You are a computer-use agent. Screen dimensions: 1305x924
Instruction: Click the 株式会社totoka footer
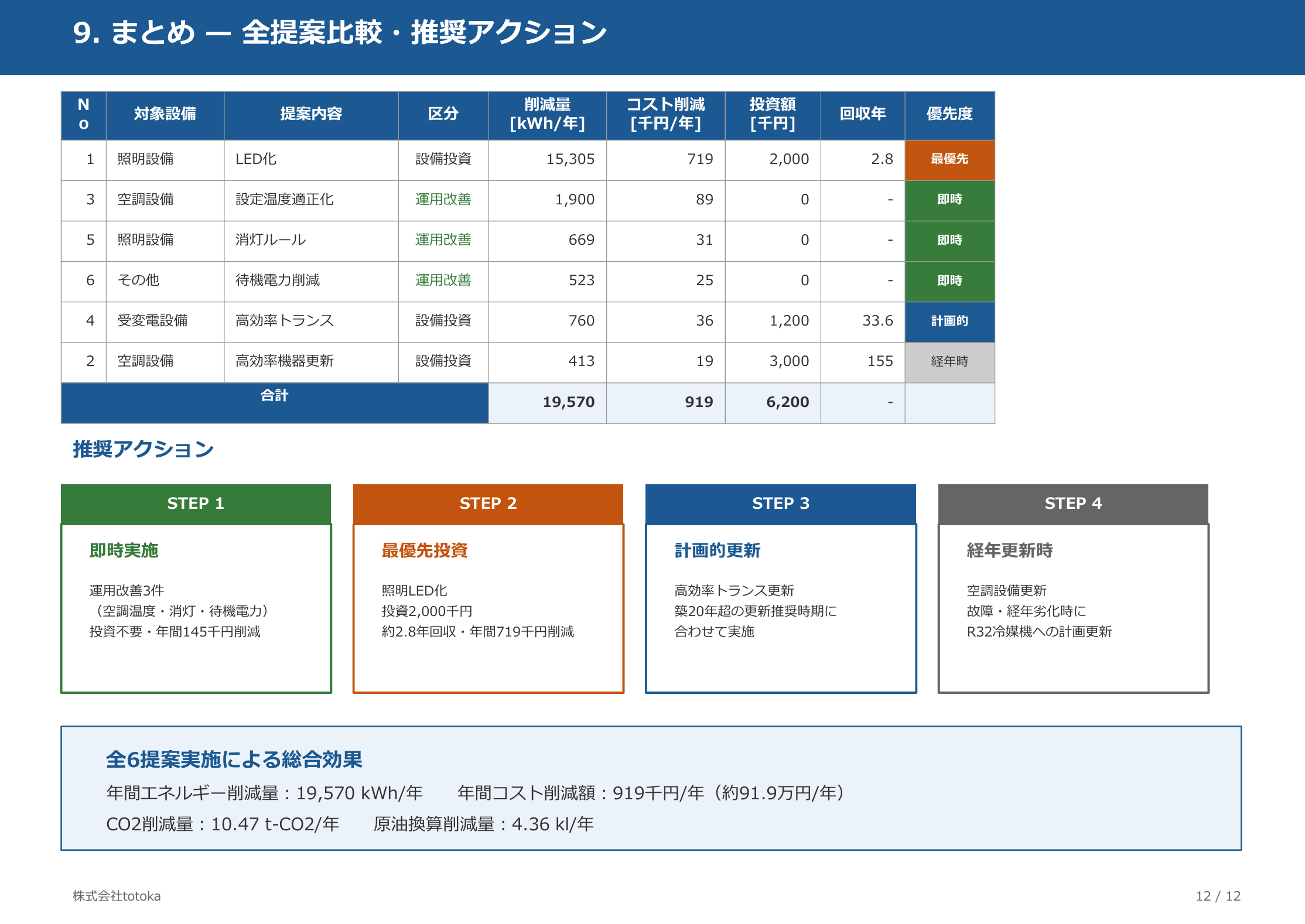[x=117, y=896]
